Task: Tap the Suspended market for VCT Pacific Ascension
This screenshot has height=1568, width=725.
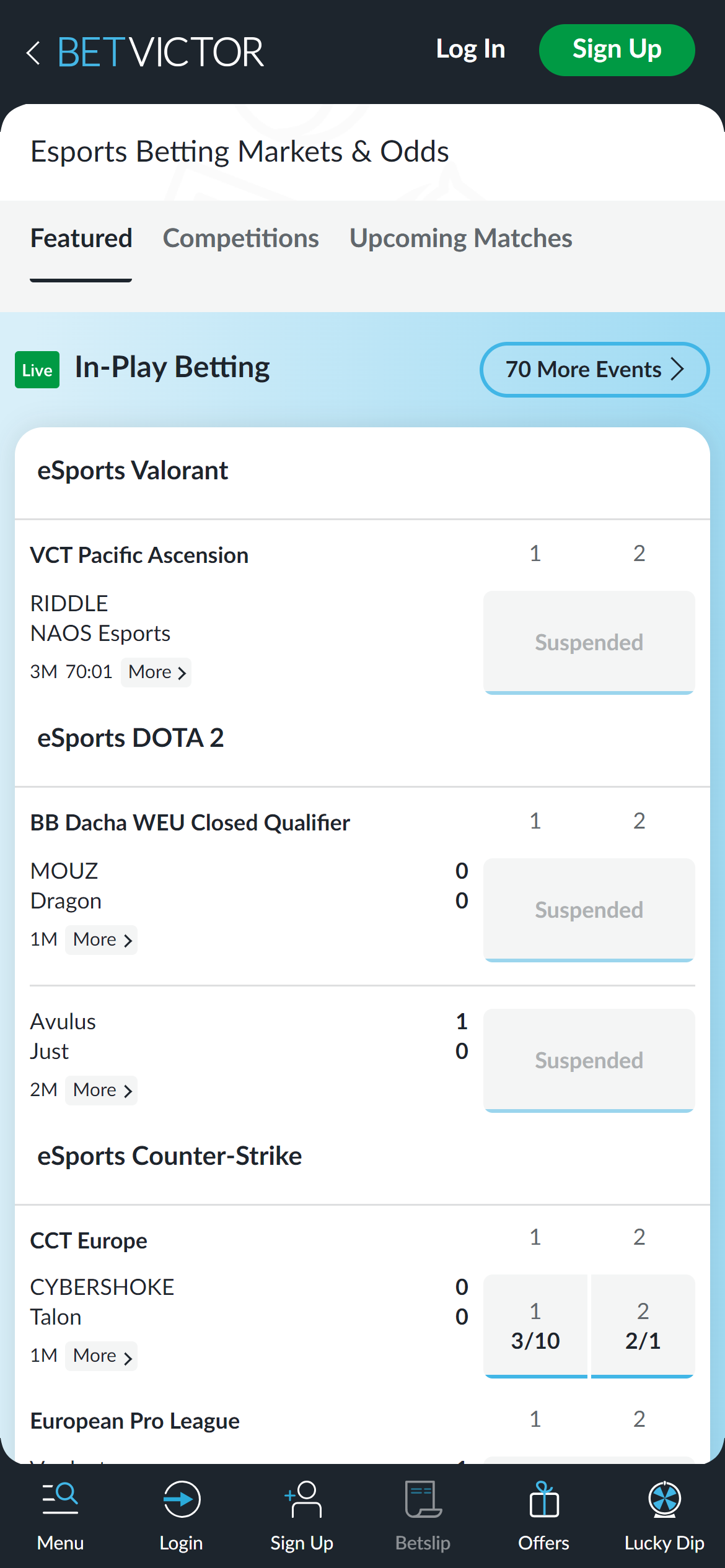Action: click(x=589, y=642)
